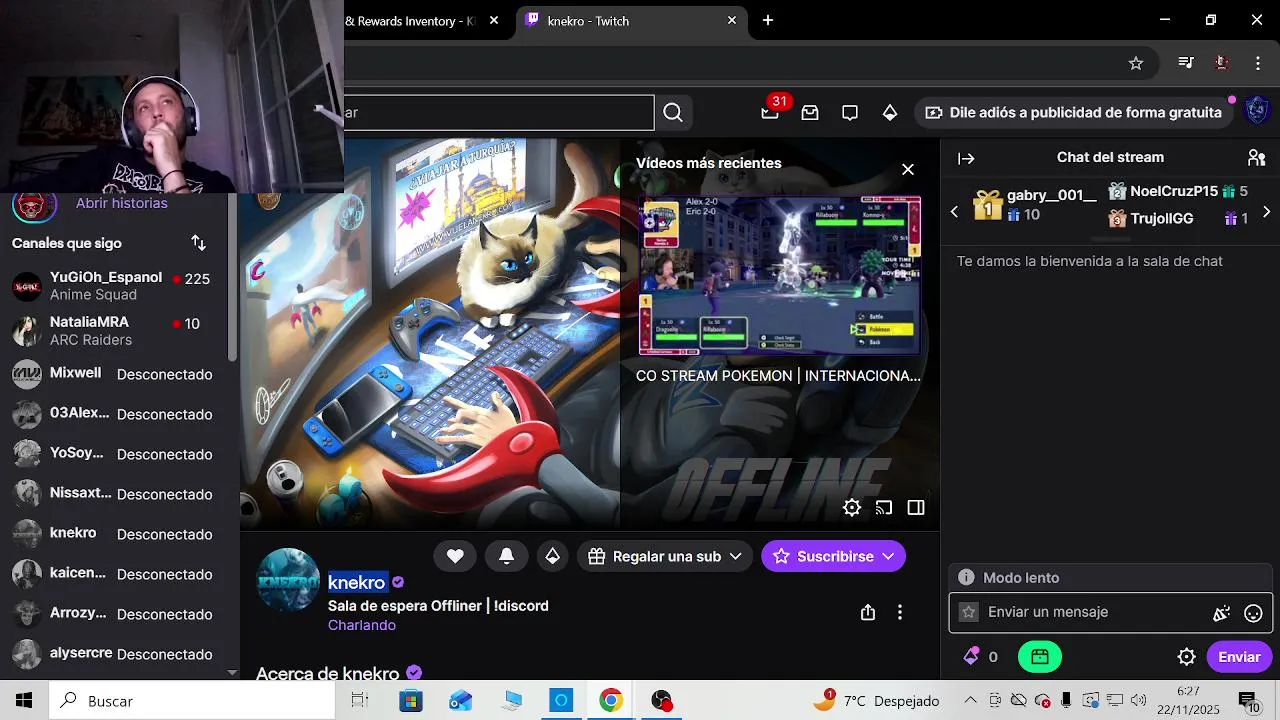Open OBS Studio icon in taskbar

pyautogui.click(x=661, y=701)
